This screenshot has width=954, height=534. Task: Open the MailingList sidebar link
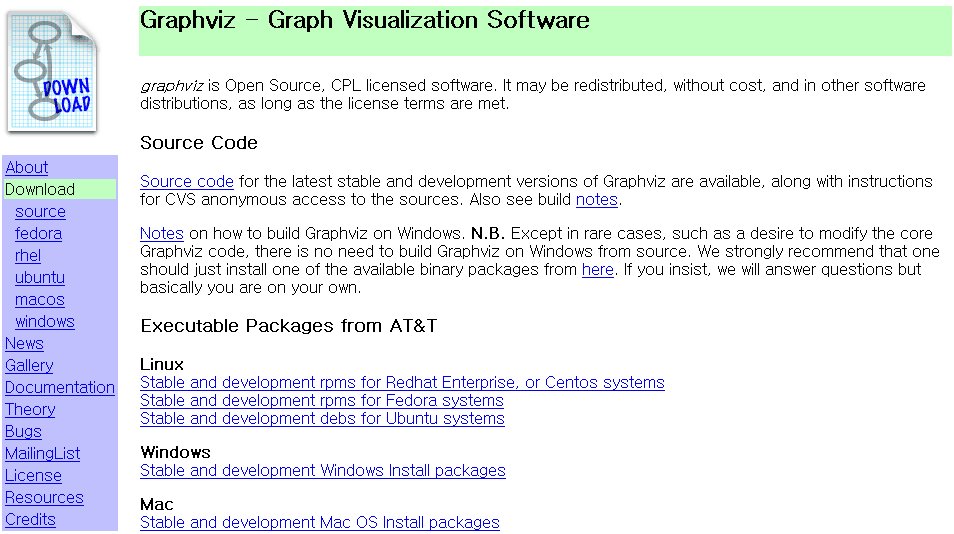coord(43,454)
